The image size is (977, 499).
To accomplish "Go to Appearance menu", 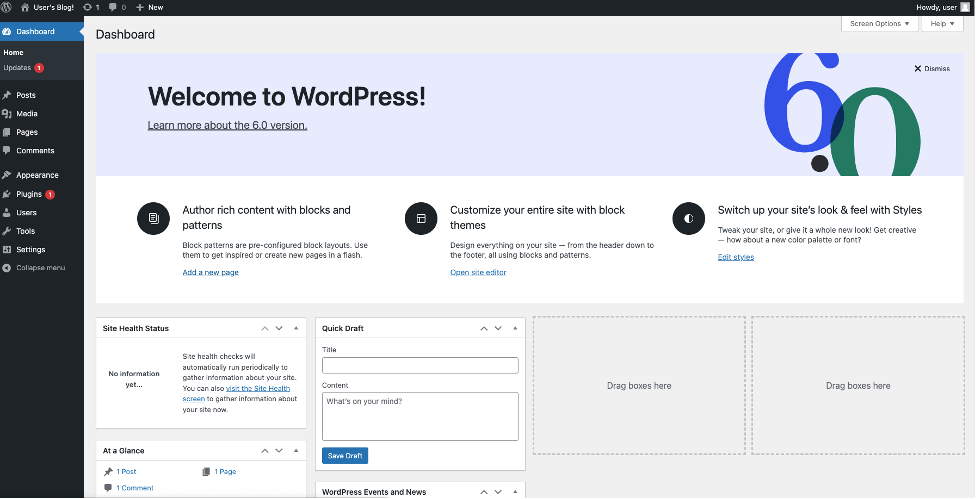I will click(37, 175).
